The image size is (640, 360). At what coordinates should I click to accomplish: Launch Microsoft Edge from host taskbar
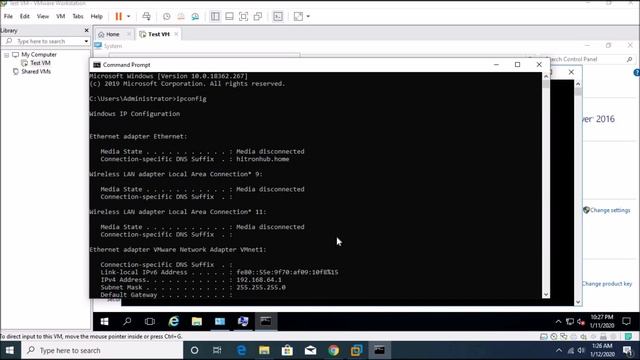[241, 350]
